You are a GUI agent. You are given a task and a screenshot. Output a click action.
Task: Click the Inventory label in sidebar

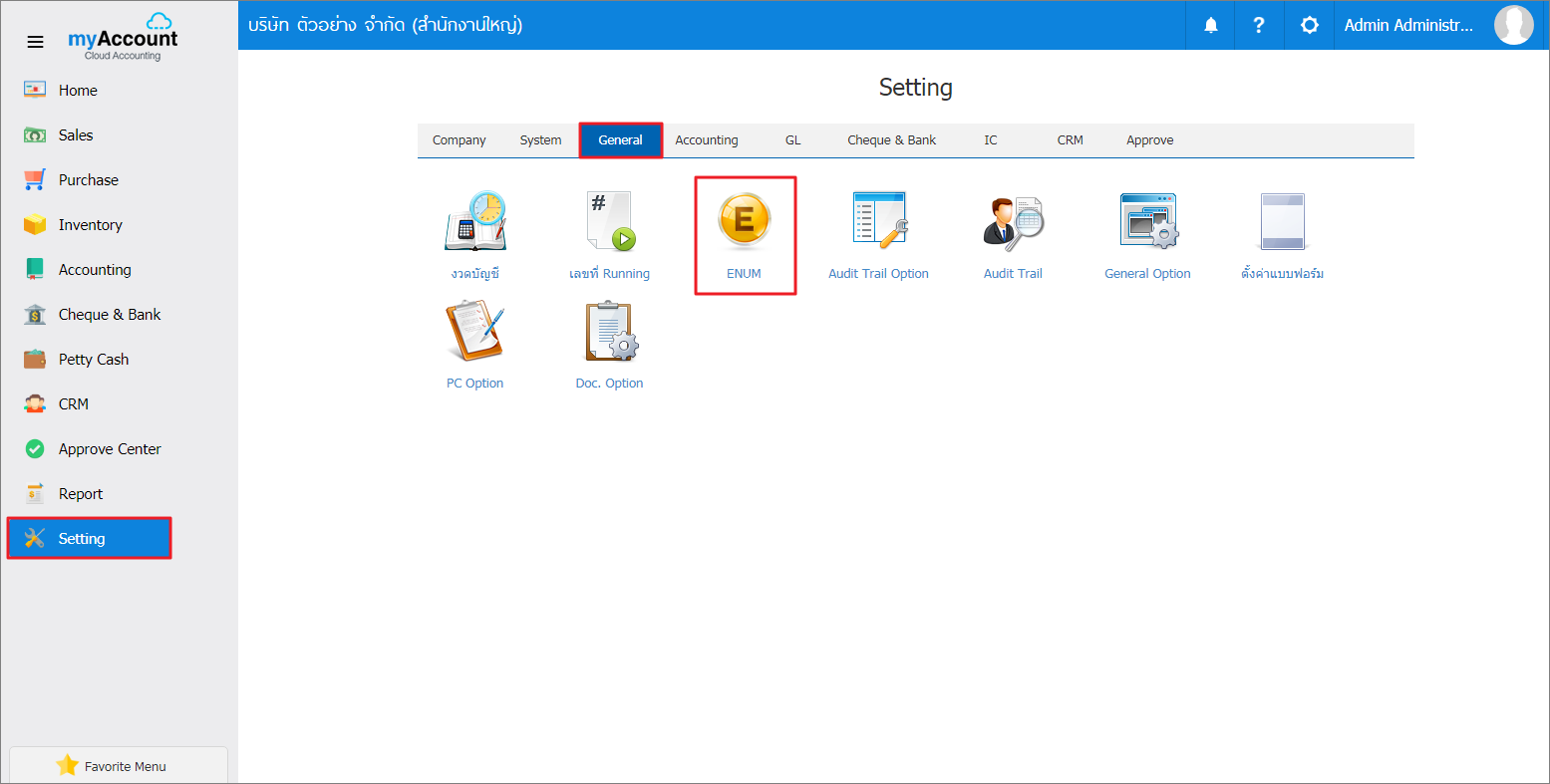[91, 225]
